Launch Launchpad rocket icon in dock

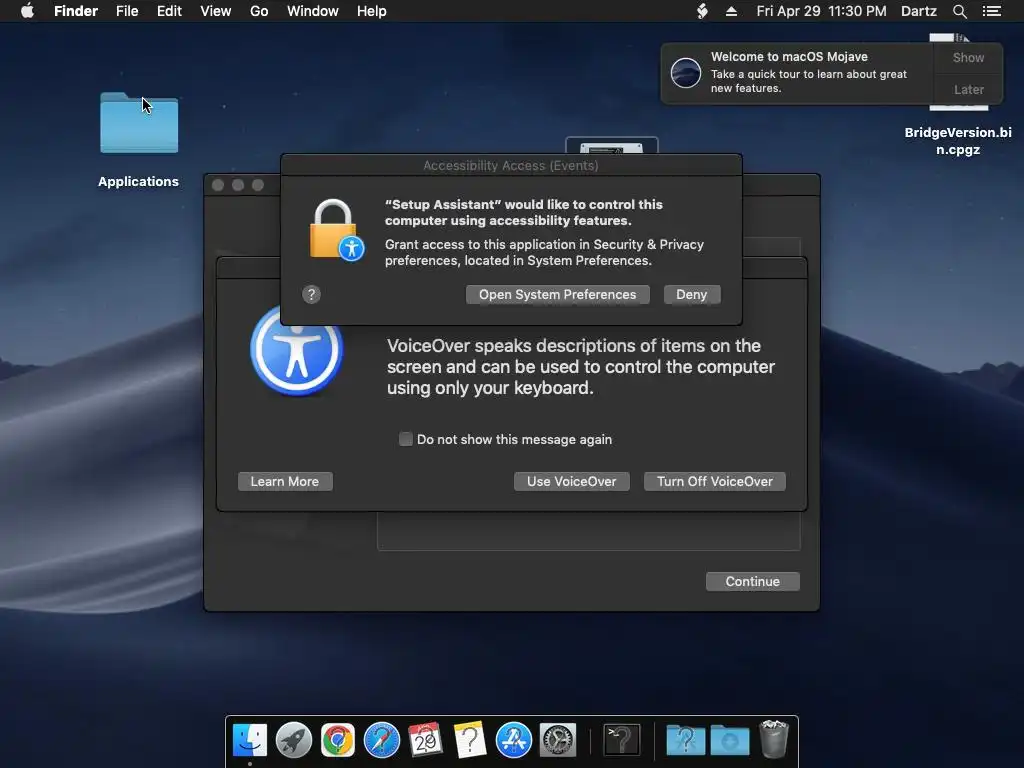point(294,740)
